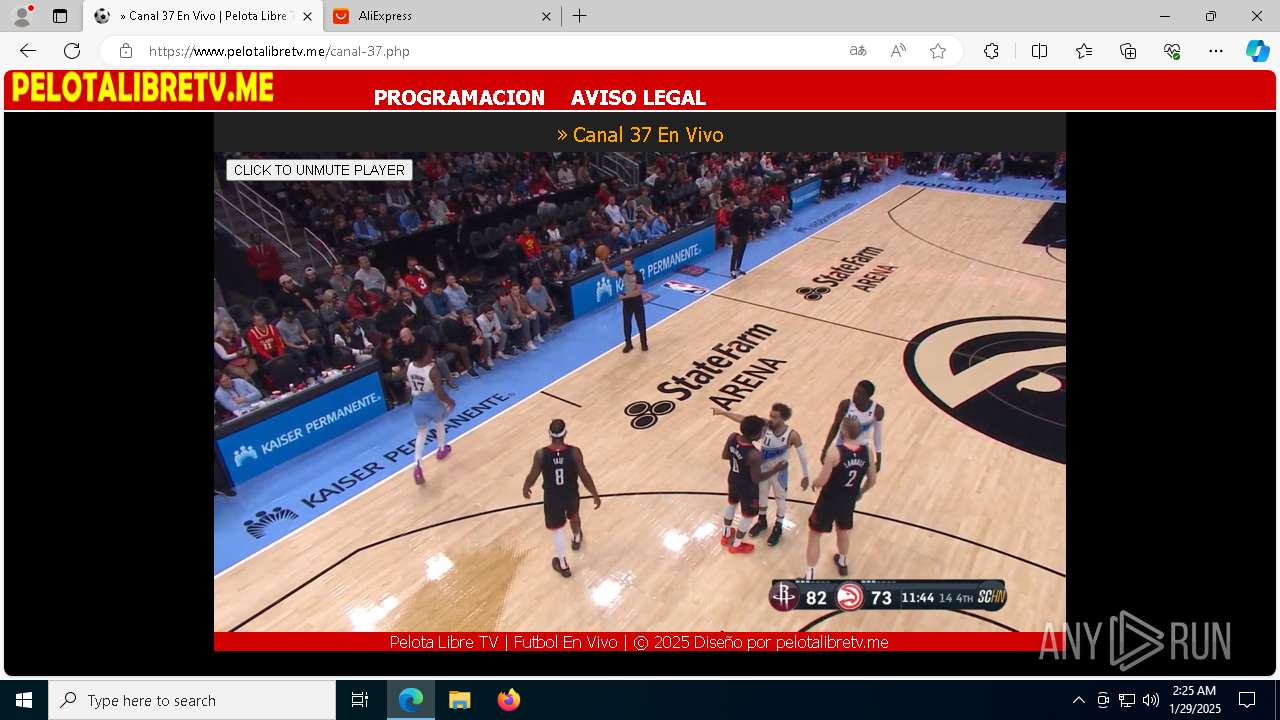Viewport: 1280px width, 720px height.
Task: Enable split screen view
Action: [x=1039, y=51]
